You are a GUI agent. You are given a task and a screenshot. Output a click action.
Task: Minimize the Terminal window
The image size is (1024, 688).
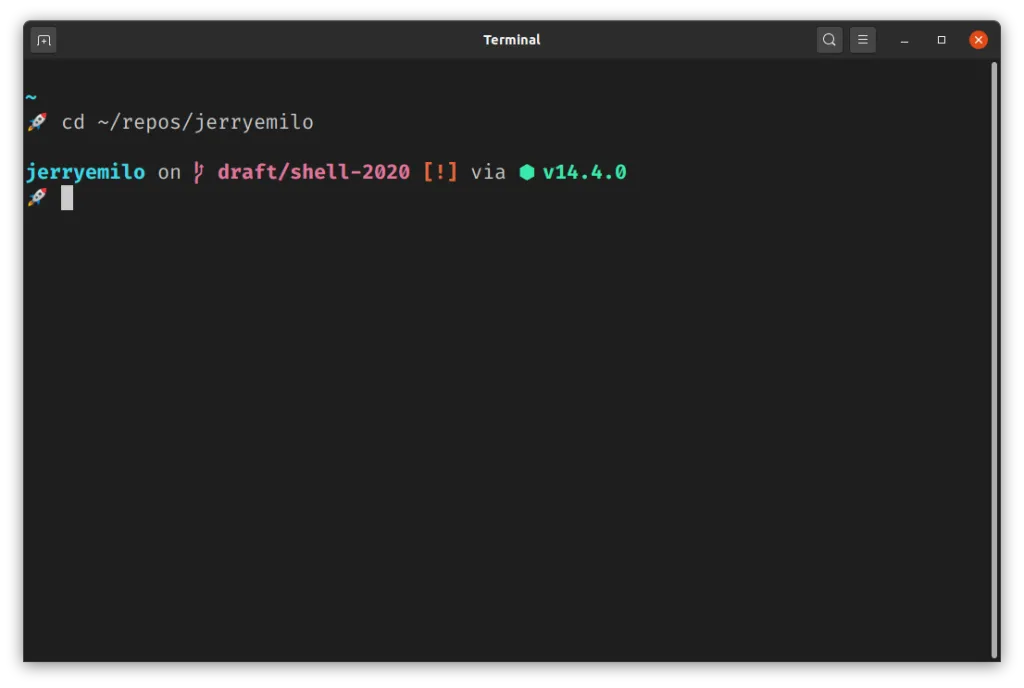[x=904, y=40]
